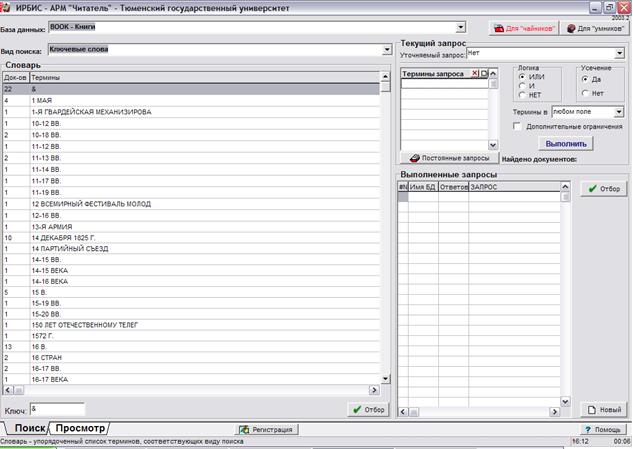
Task: Click the clear-list icon beside the red X
Action: [484, 74]
